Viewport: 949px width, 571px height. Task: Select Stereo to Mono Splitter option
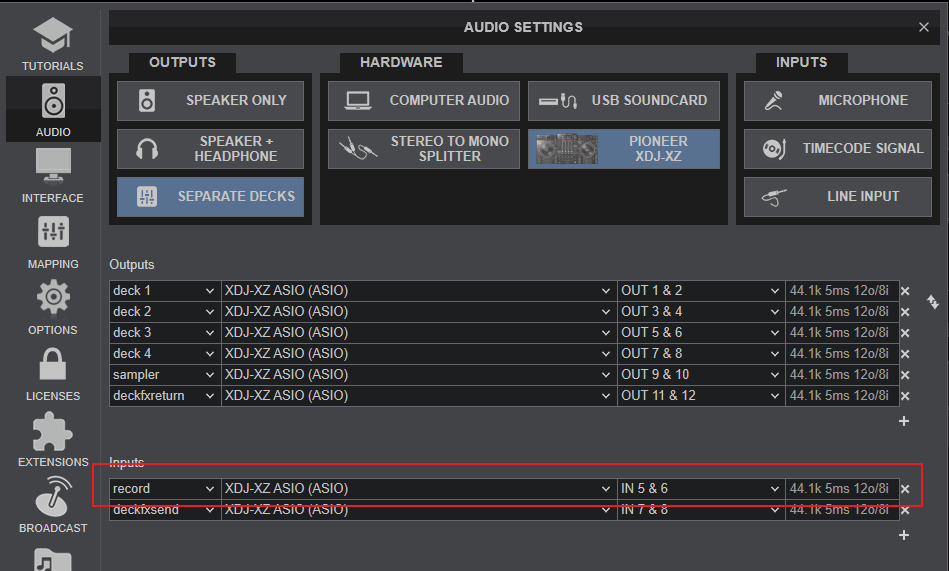coord(424,148)
